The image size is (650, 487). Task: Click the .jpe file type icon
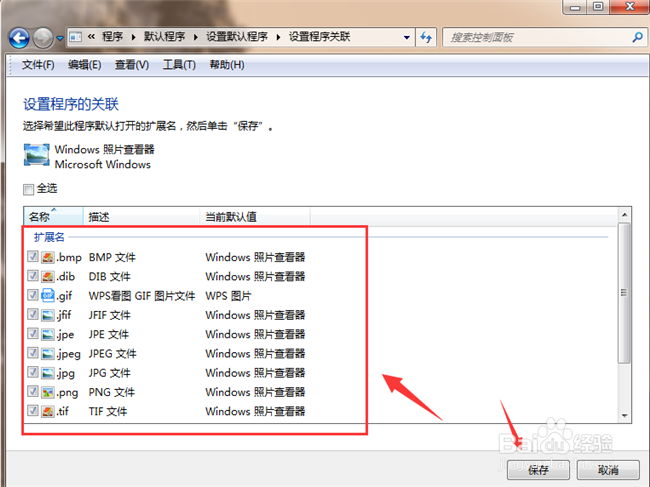[48, 334]
